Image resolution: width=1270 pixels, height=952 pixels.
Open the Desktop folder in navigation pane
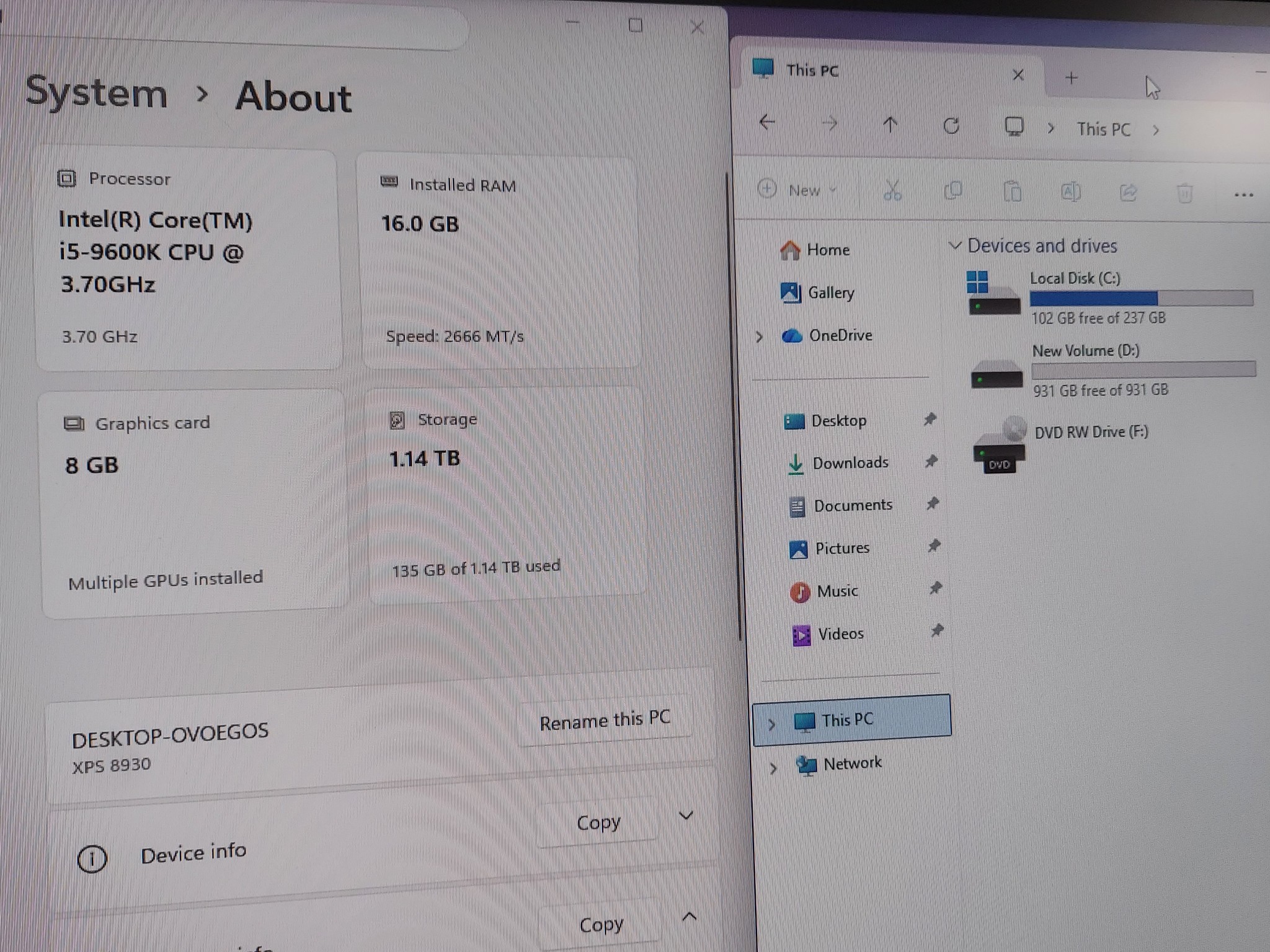point(825,421)
